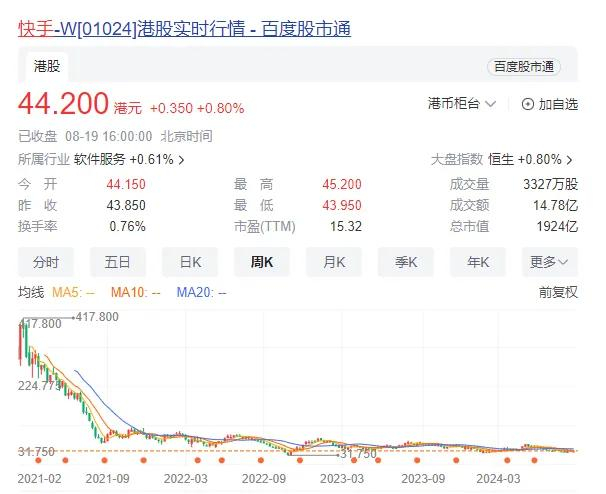Screen dimensions: 606x494
Task: Click the 成交量 value 3327万股
Action: [551, 184]
